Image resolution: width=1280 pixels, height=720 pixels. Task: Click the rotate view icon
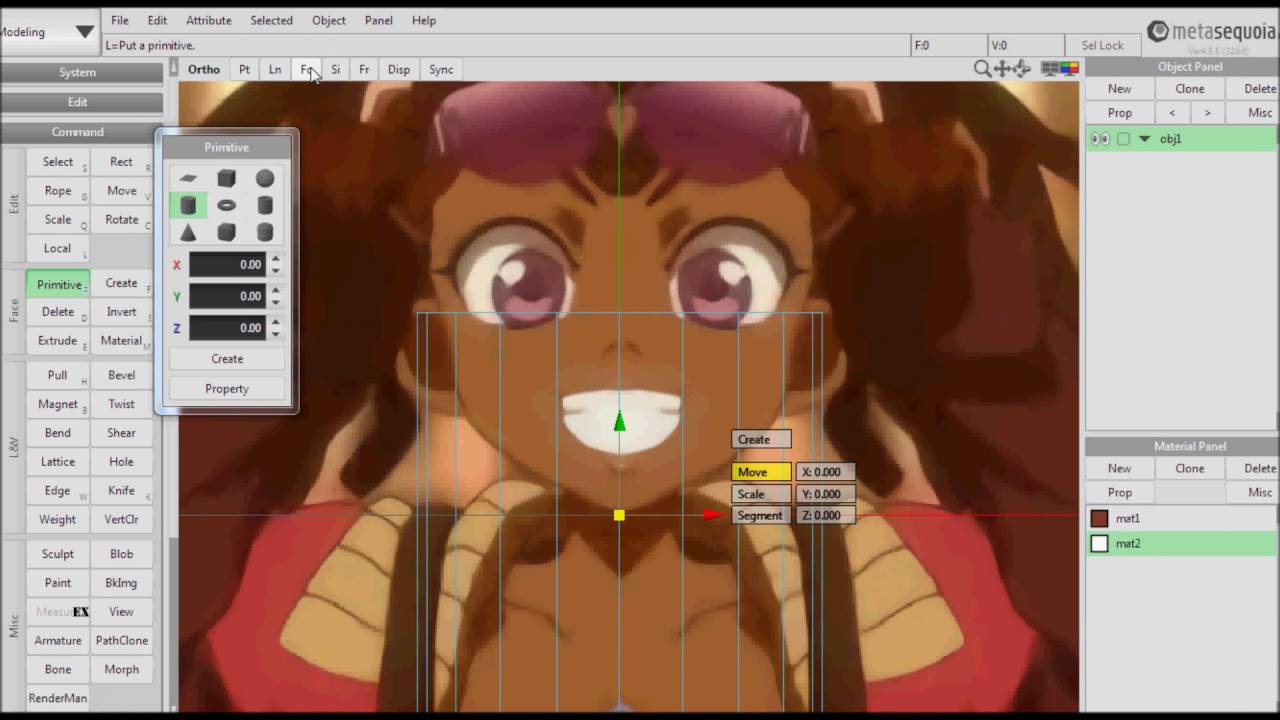[x=1022, y=69]
